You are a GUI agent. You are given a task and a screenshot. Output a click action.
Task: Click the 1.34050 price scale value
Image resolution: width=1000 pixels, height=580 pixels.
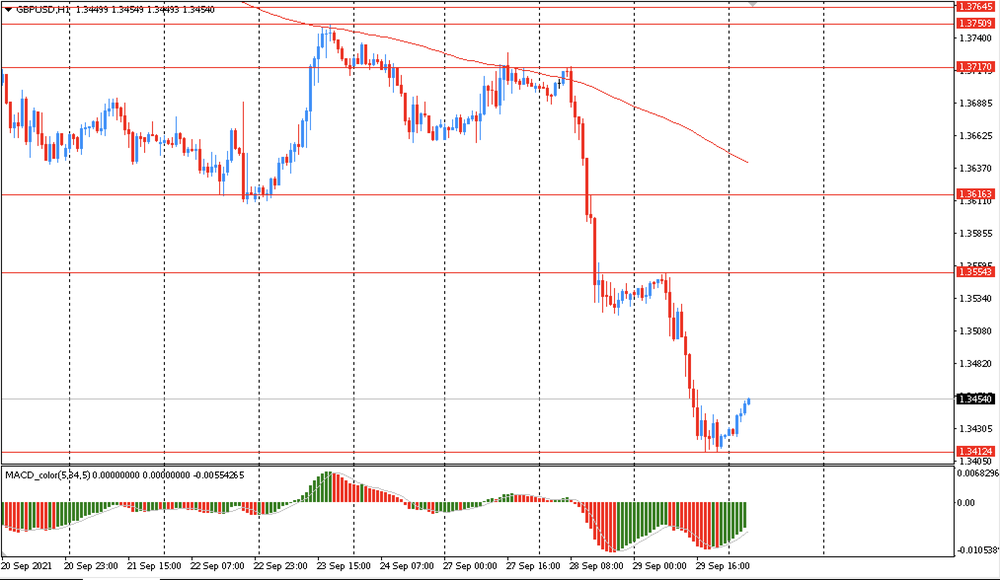pyautogui.click(x=976, y=461)
